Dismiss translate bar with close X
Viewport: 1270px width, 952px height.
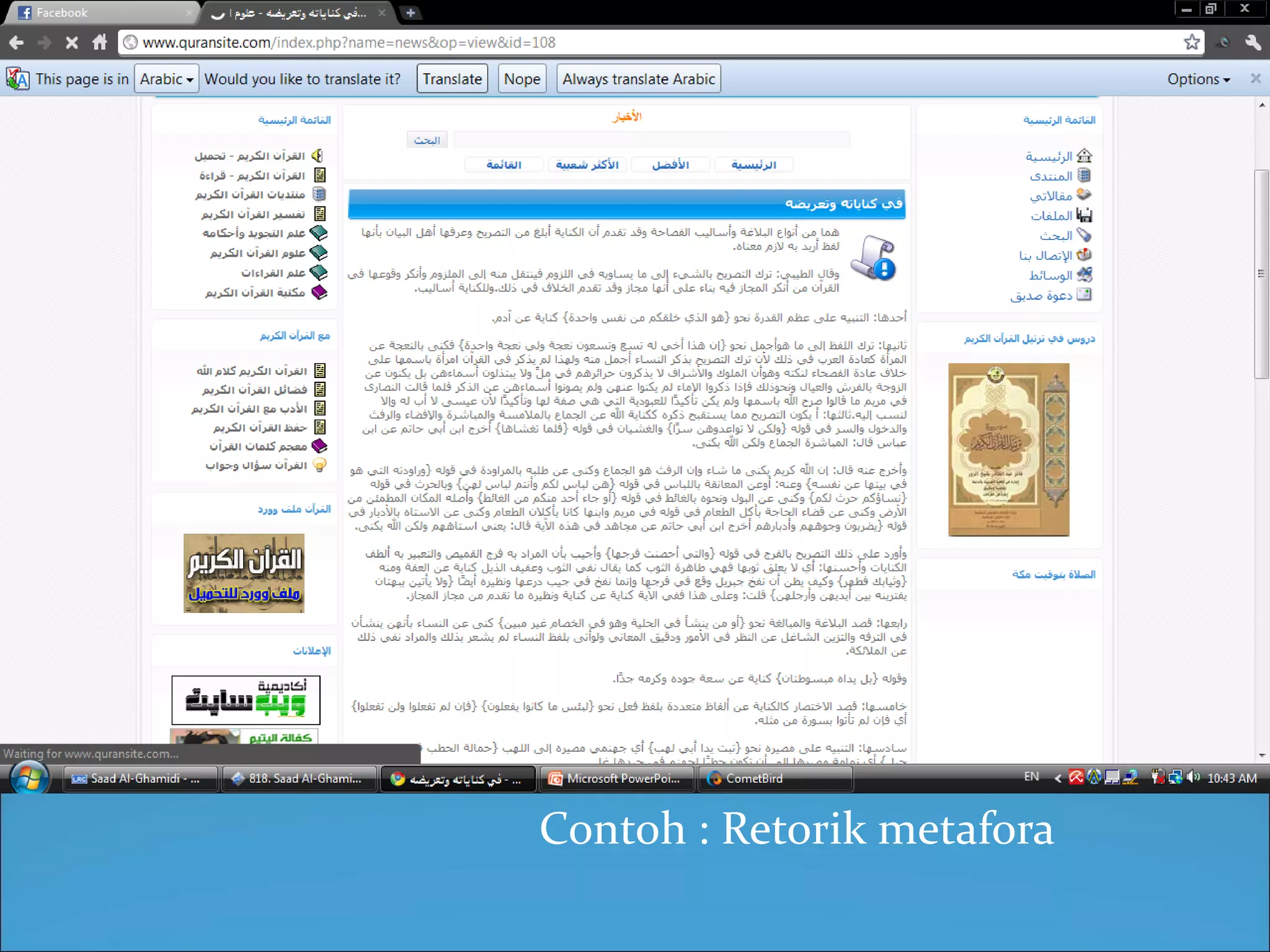pyautogui.click(x=1256, y=79)
